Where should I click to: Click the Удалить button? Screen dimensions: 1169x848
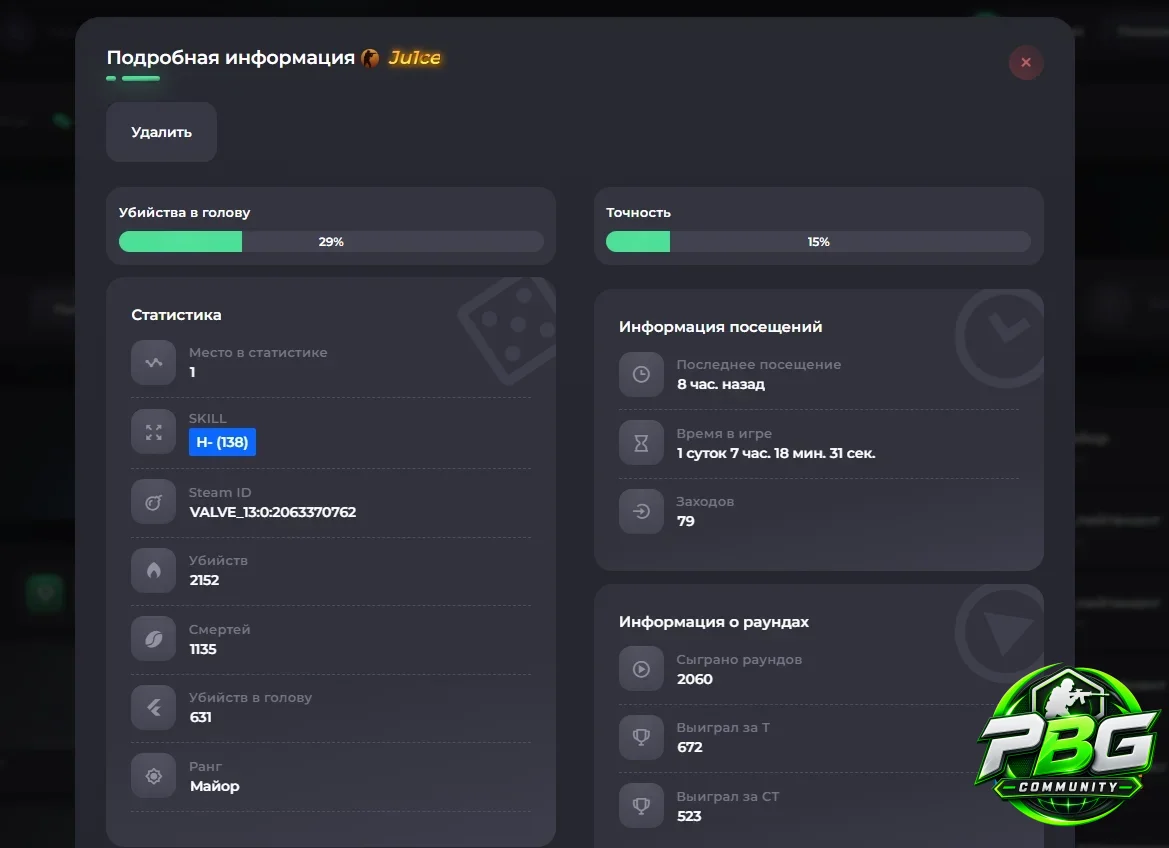[161, 132]
